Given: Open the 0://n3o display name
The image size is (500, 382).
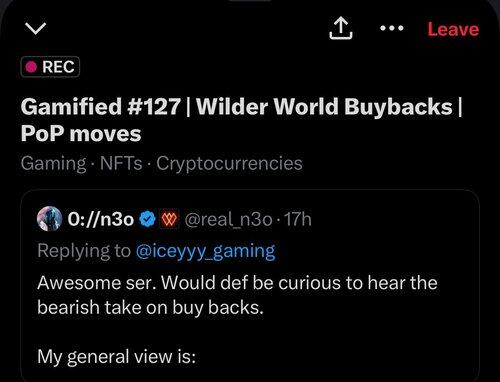Looking at the screenshot, I should click(x=101, y=219).
